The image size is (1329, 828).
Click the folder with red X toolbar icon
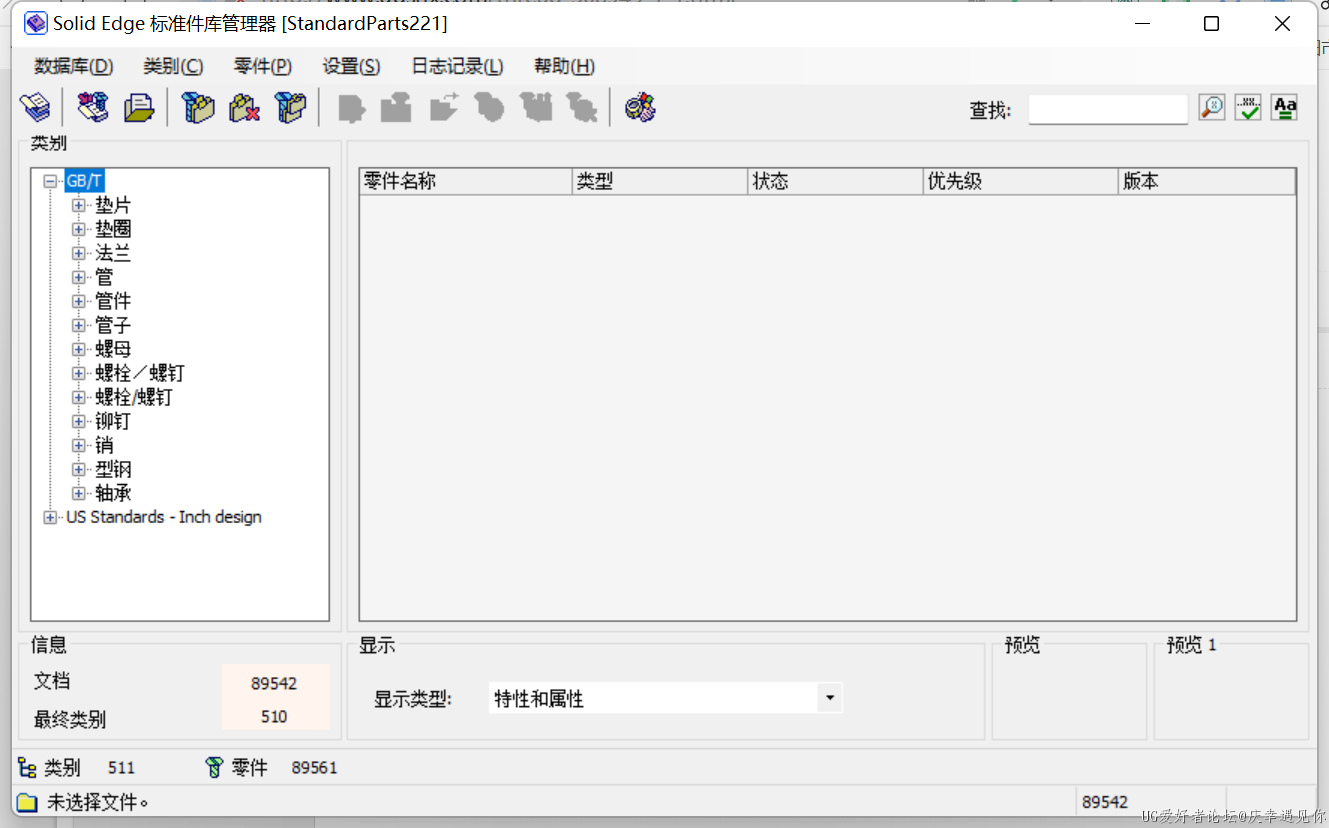pyautogui.click(x=244, y=107)
